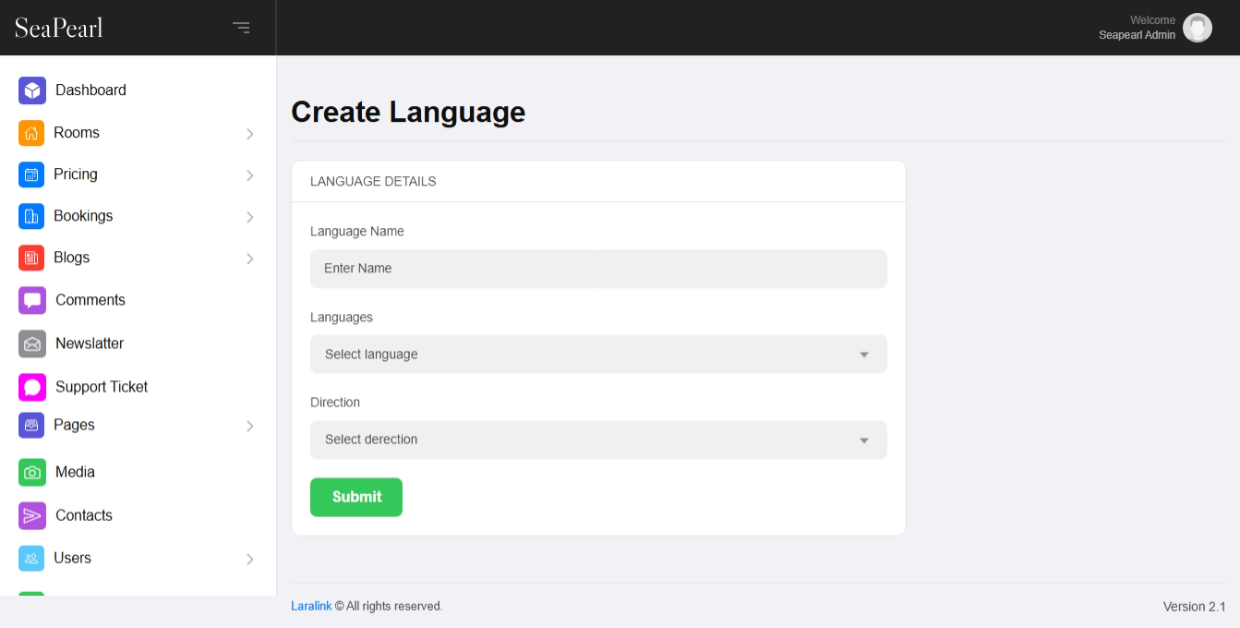Click the Seapearl Admin profile avatar
The height and width of the screenshot is (628, 1240).
[x=1197, y=28]
